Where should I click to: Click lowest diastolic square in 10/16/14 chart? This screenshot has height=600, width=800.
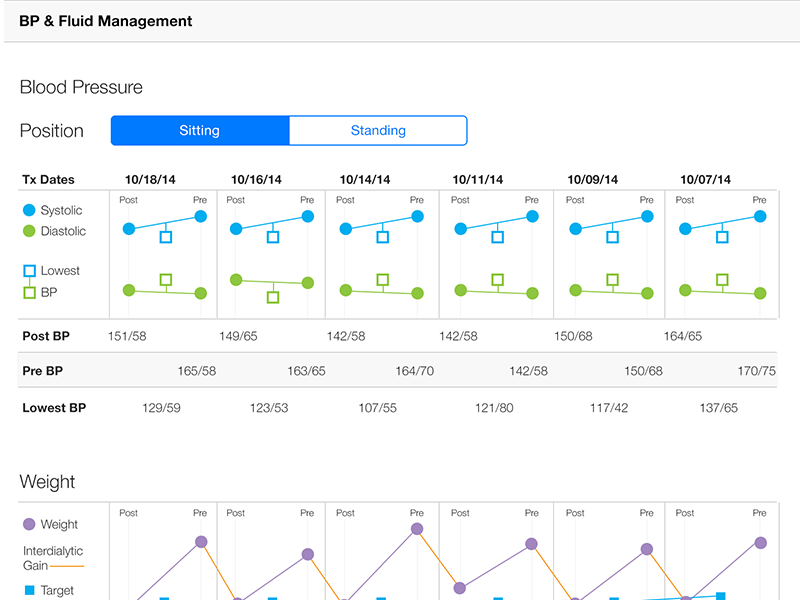tap(273, 297)
